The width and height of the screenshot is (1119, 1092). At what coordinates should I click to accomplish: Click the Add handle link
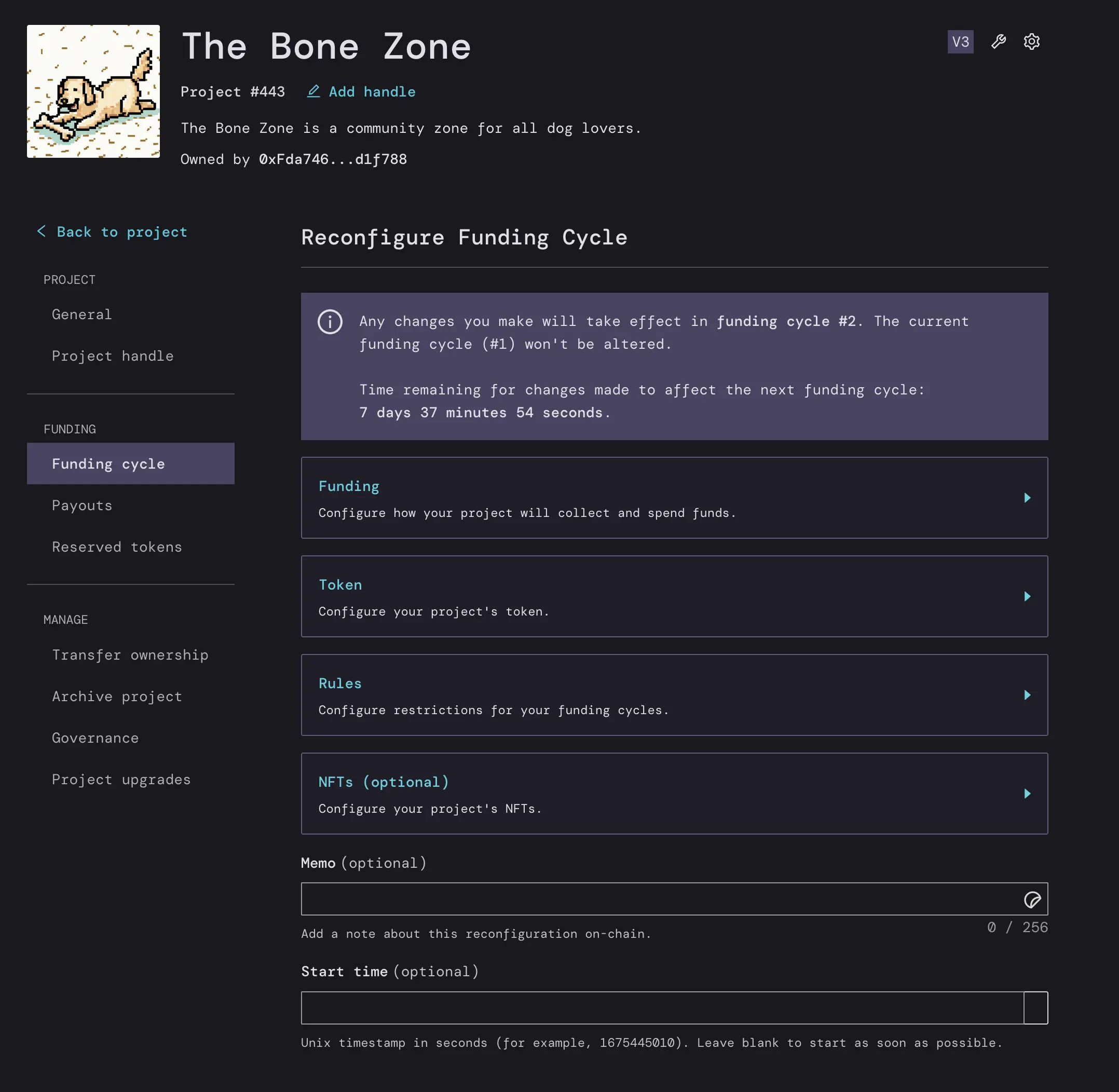coord(371,91)
